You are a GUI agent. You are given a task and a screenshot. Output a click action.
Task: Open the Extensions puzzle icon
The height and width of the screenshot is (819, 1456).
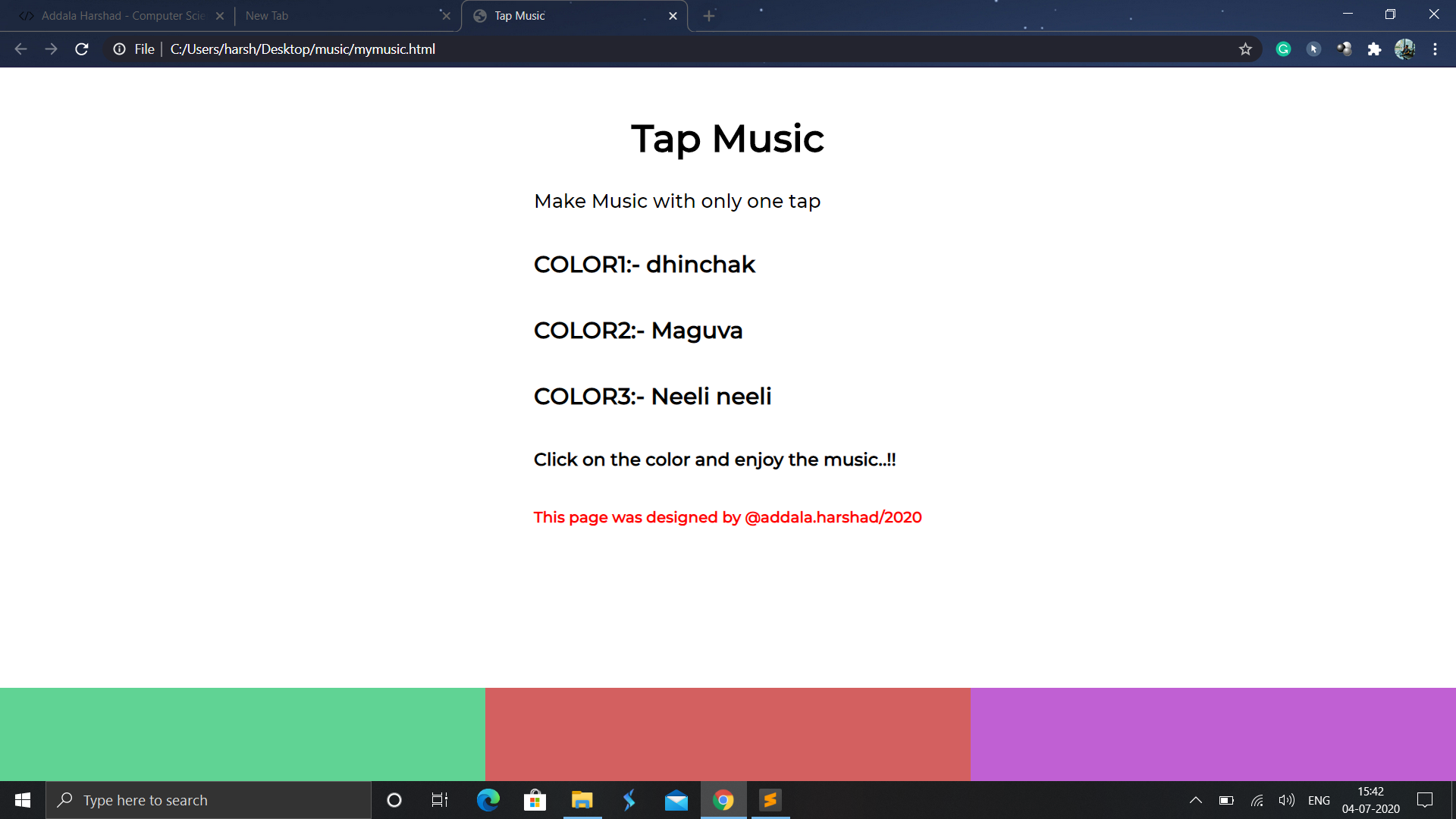1374,49
